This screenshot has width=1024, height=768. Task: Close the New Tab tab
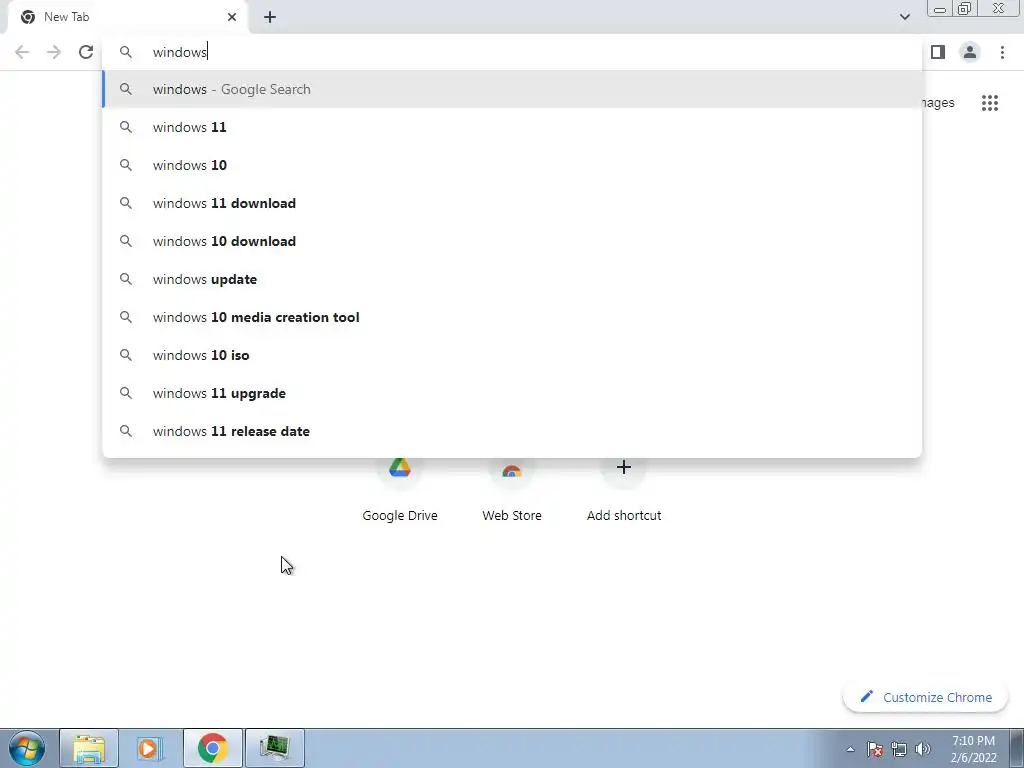pos(232,17)
